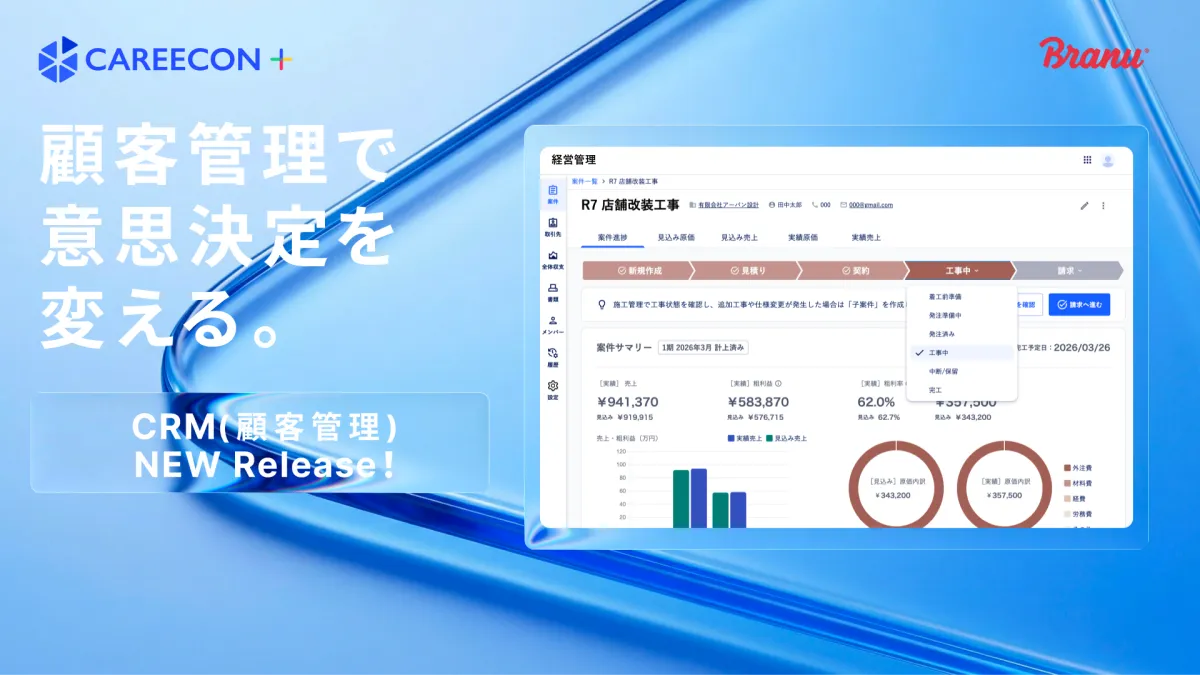This screenshot has width=1200, height=675.
Task: Open the 書類 documents icon
Action: pyautogui.click(x=553, y=291)
